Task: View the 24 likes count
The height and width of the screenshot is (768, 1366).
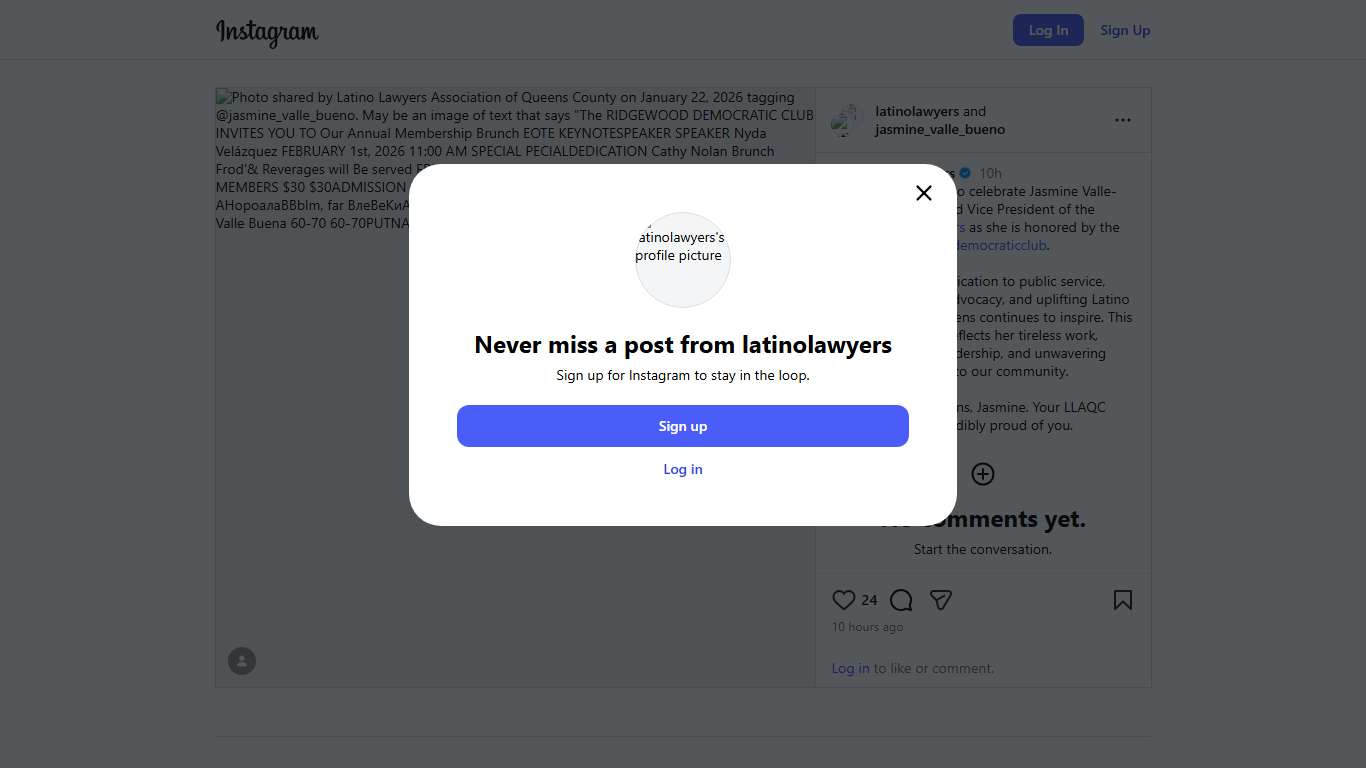Action: pyautogui.click(x=869, y=600)
